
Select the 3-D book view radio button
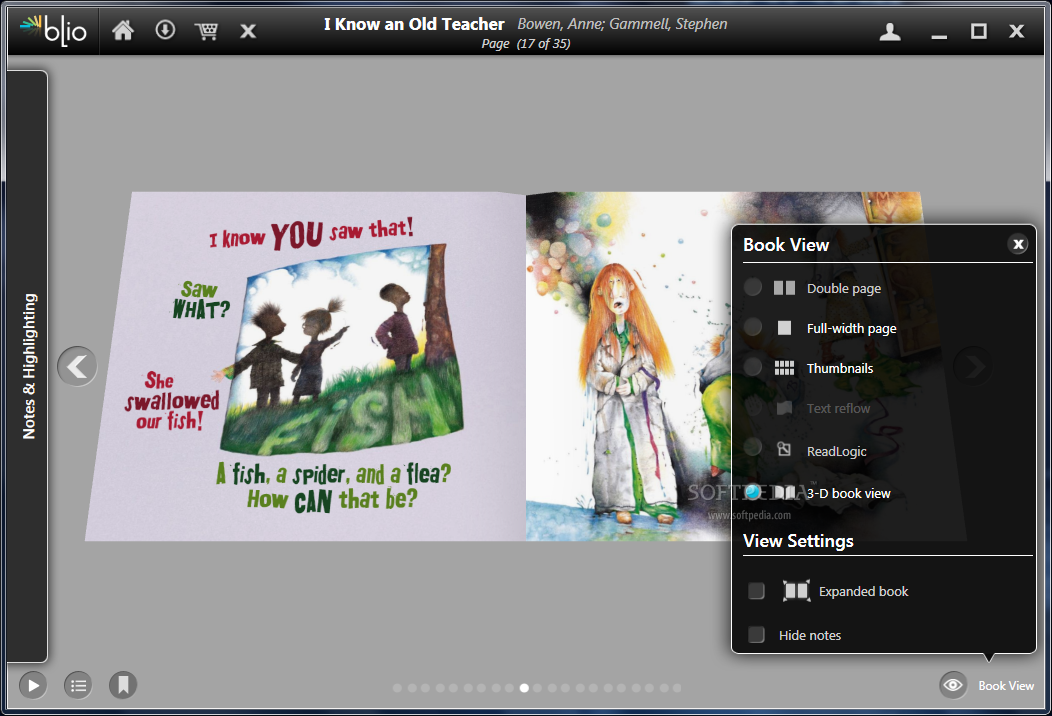[753, 492]
